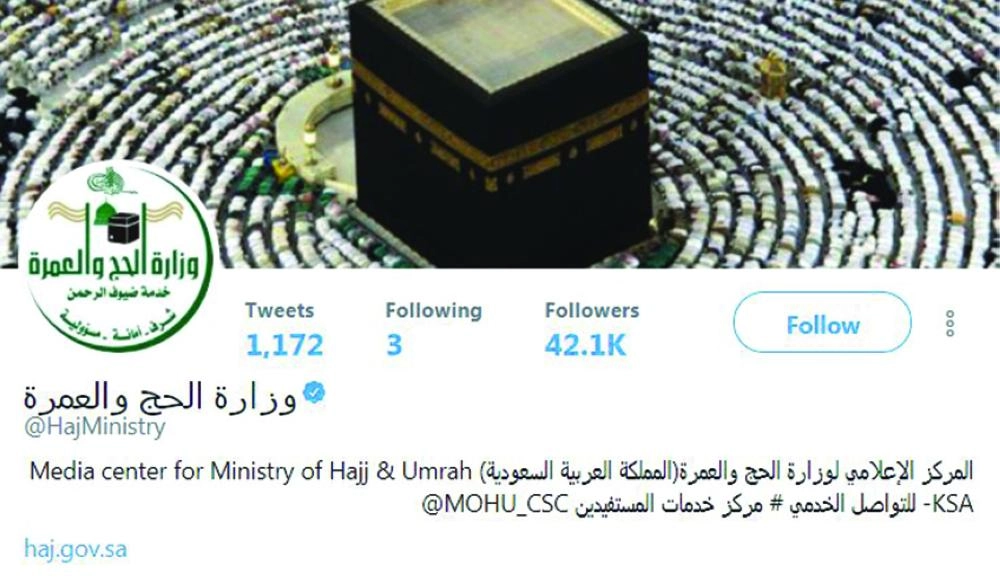Click the 1,172 tweets number
1000x585 pixels.
tap(284, 345)
